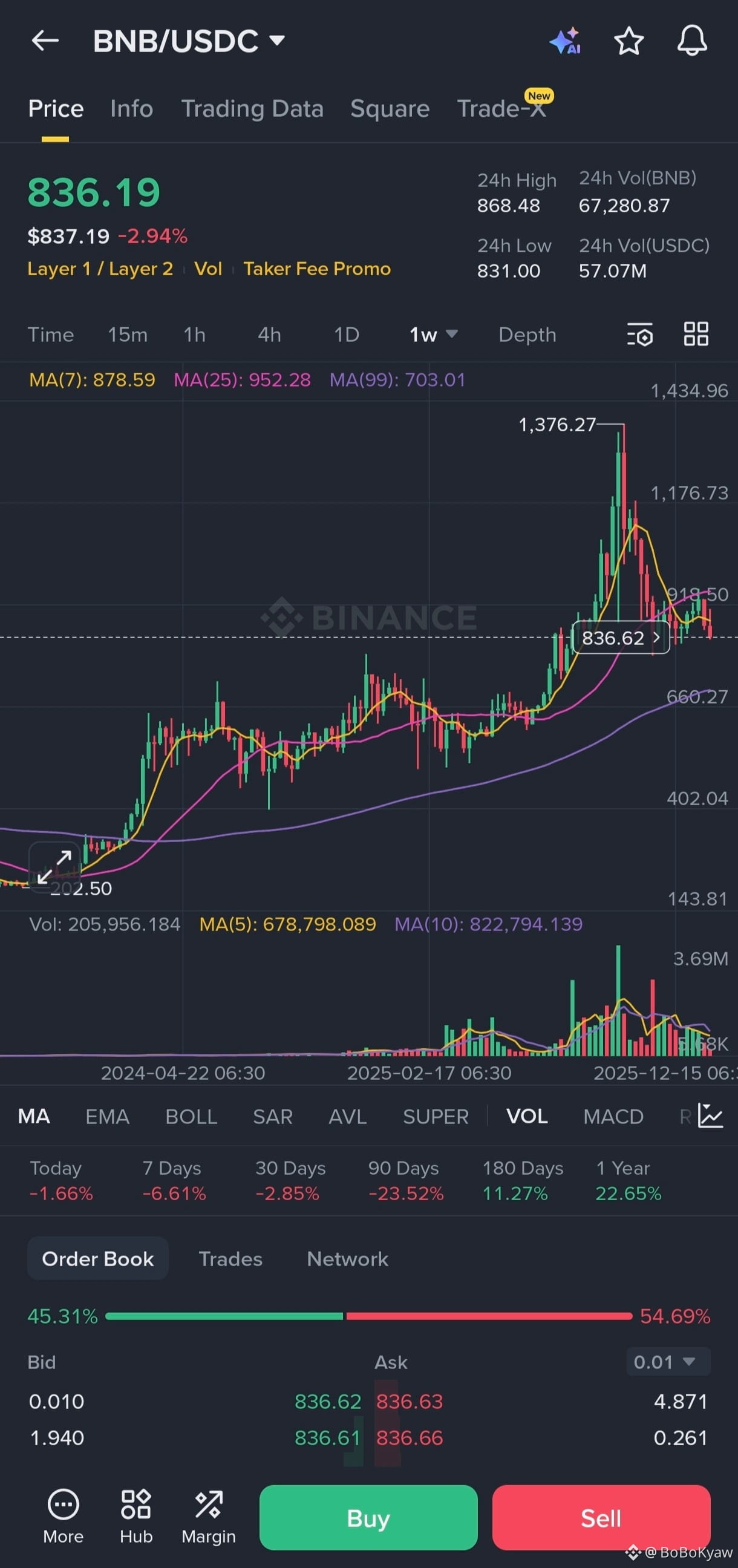Open the Vol tag link

(x=208, y=269)
